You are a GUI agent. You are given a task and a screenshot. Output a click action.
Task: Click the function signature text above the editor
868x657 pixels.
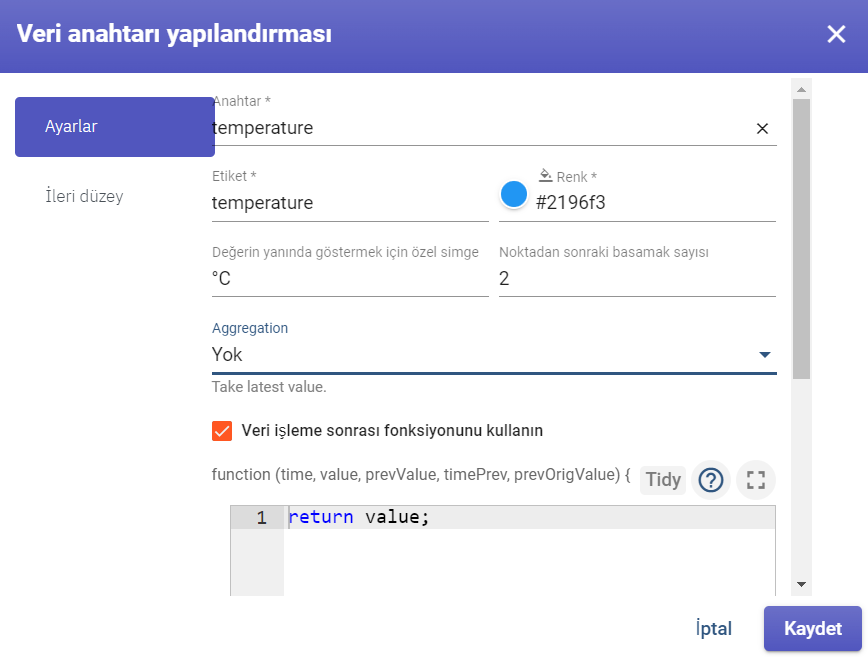(x=421, y=475)
